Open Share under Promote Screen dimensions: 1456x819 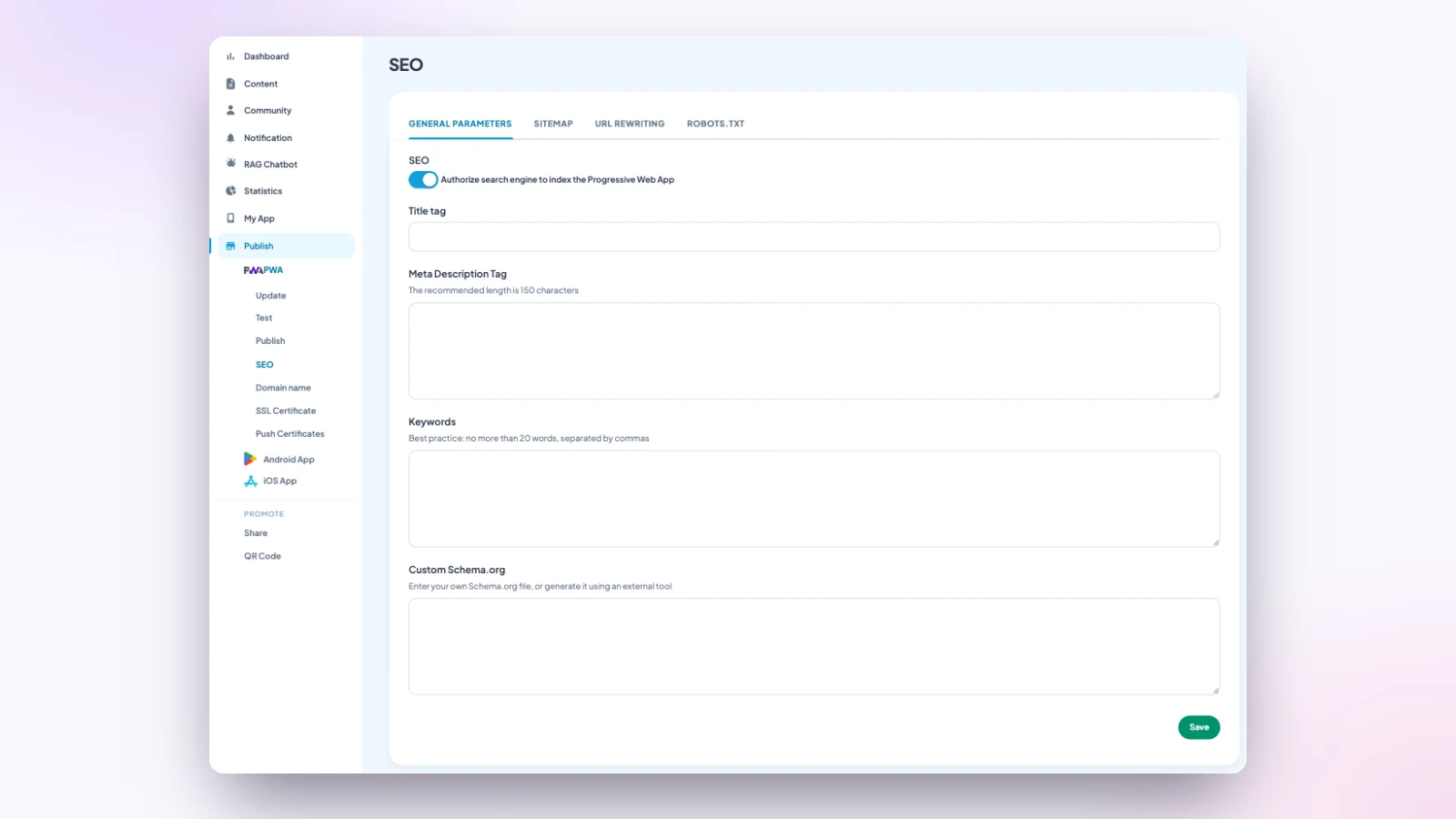[256, 533]
